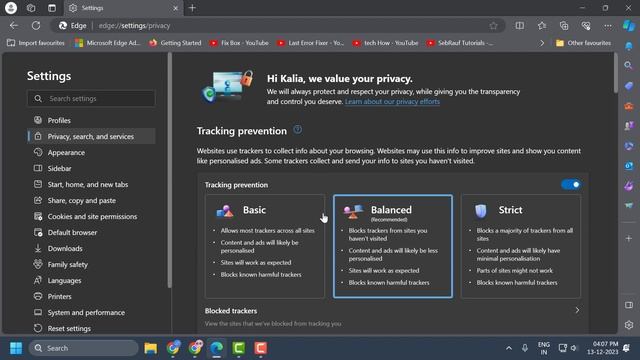Open File Explorer from taskbar

click(x=151, y=348)
